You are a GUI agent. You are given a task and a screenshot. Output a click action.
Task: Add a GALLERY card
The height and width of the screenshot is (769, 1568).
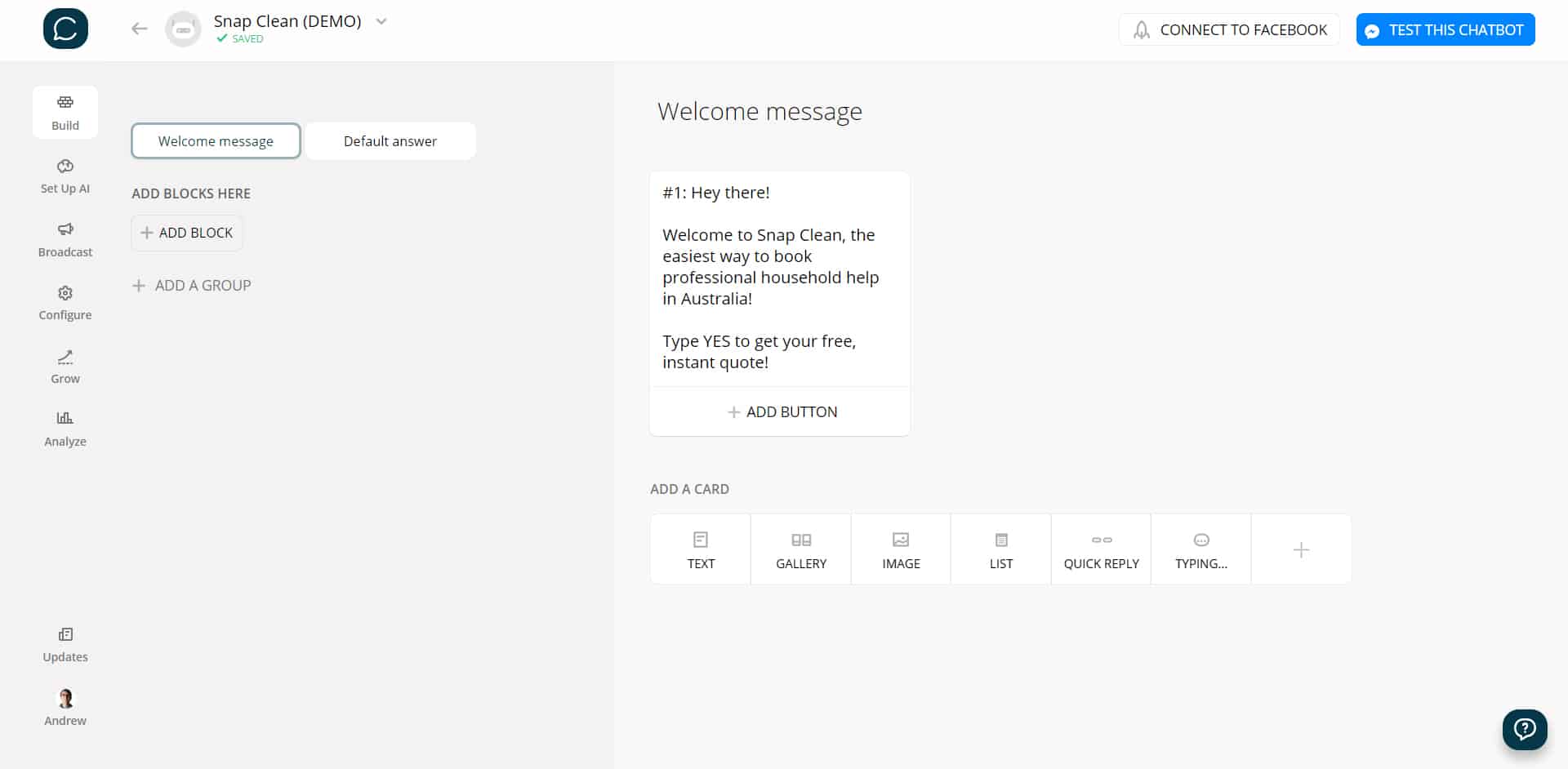pos(801,549)
